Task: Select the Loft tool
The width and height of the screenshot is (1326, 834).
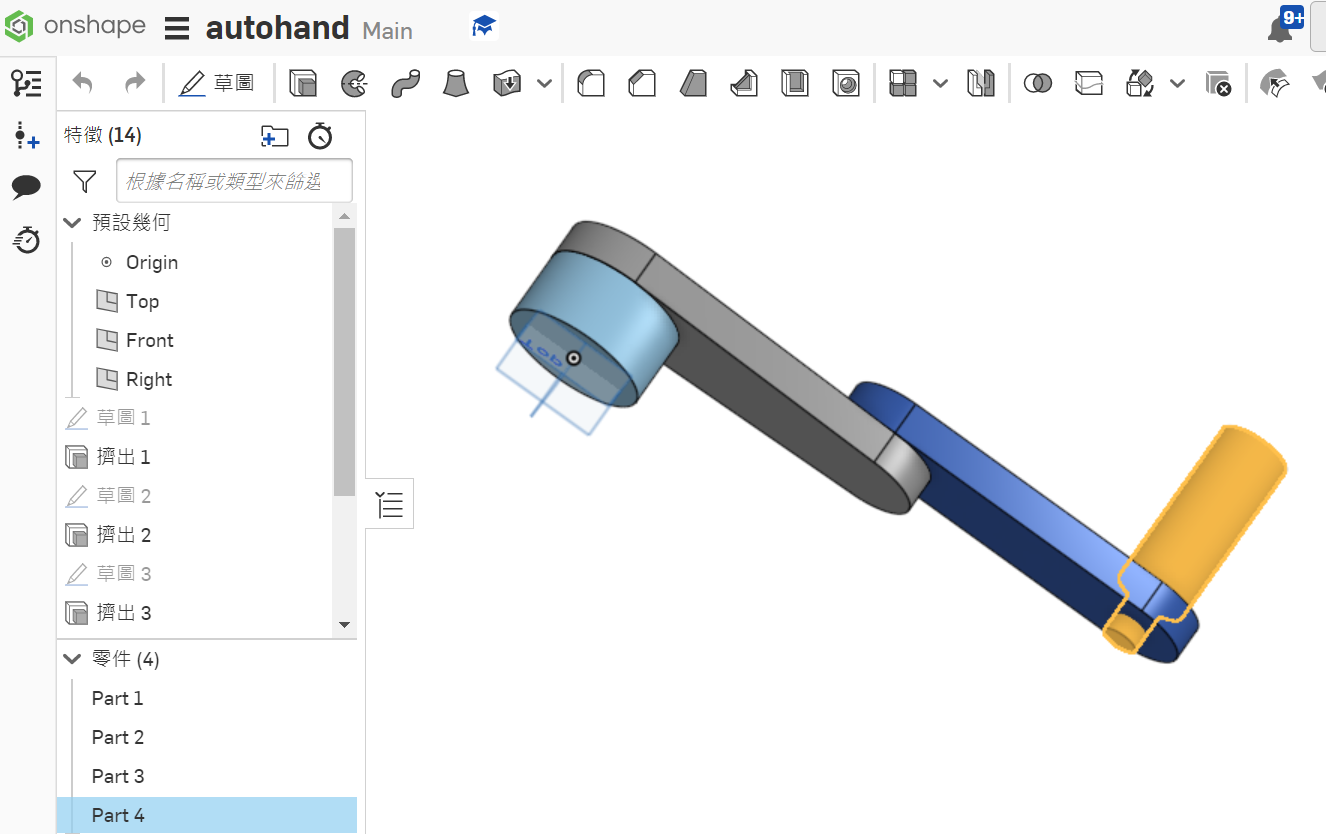Action: tap(456, 83)
